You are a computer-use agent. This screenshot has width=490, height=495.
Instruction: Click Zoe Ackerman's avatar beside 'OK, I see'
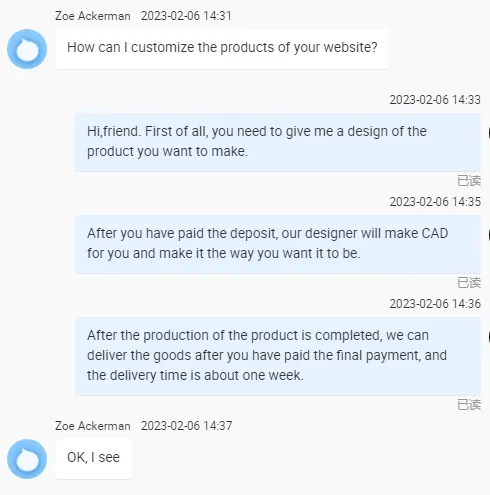click(27, 459)
